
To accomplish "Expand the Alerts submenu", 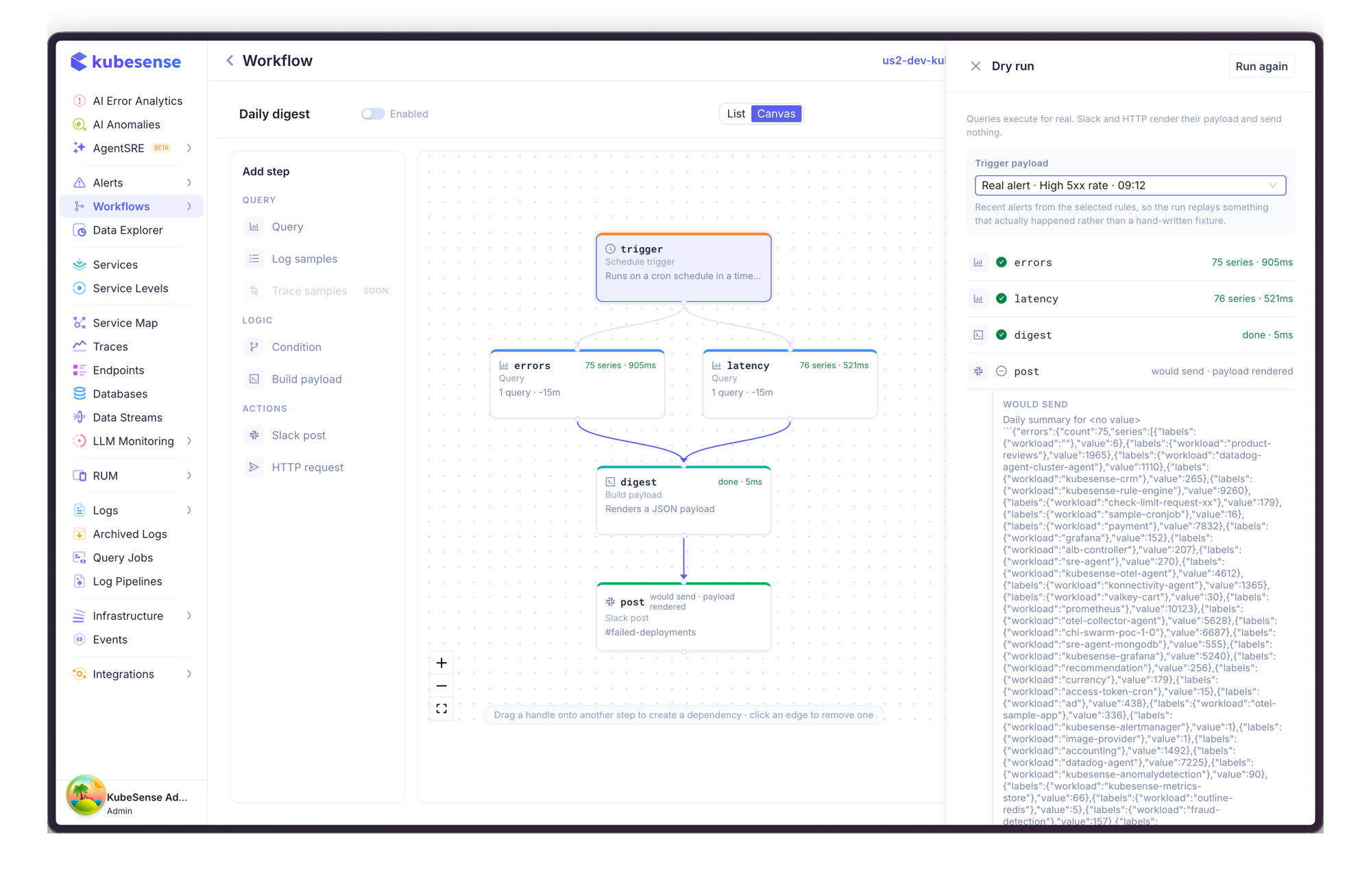I will coord(189,183).
